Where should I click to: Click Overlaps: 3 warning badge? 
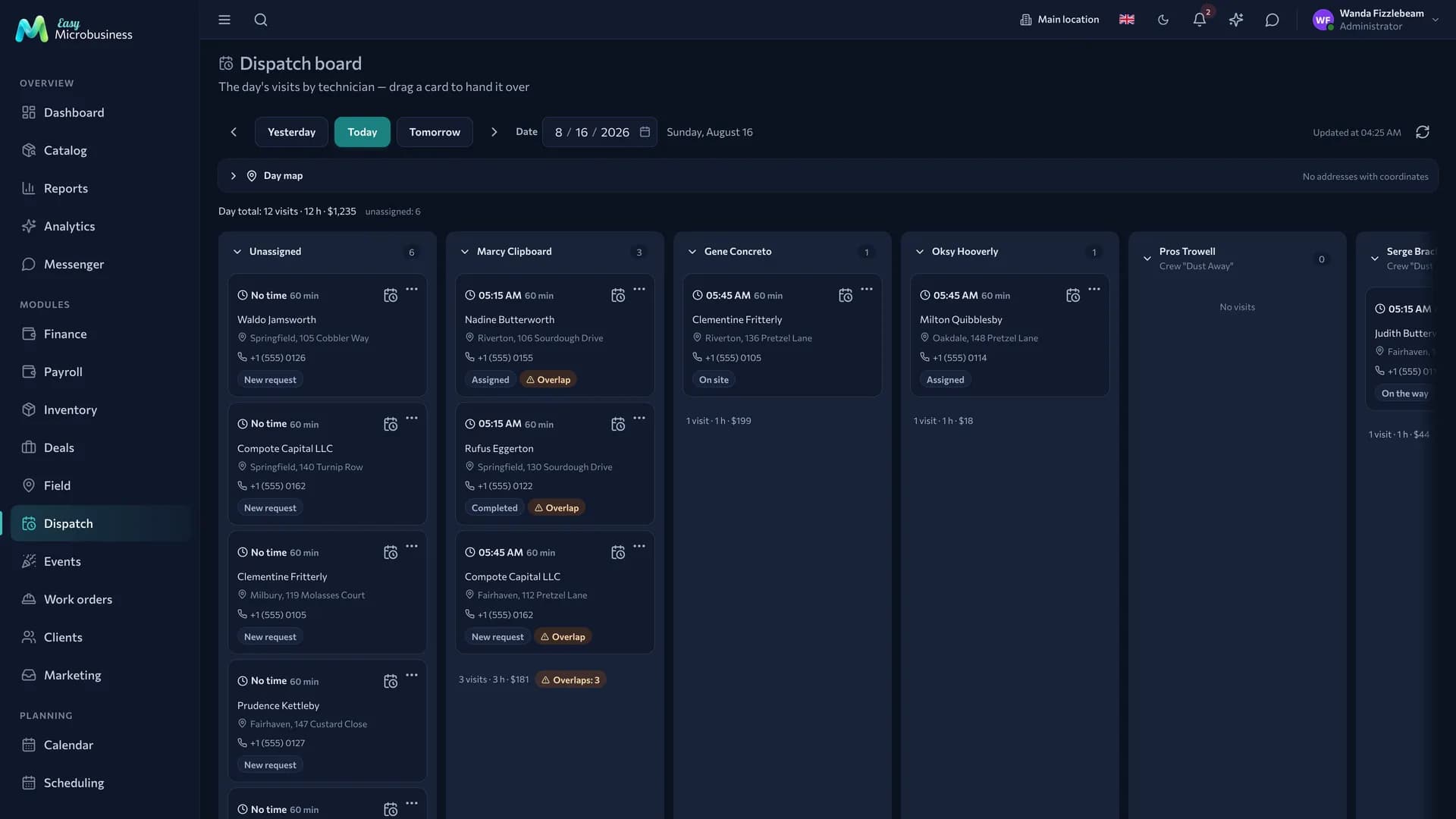[x=570, y=680]
